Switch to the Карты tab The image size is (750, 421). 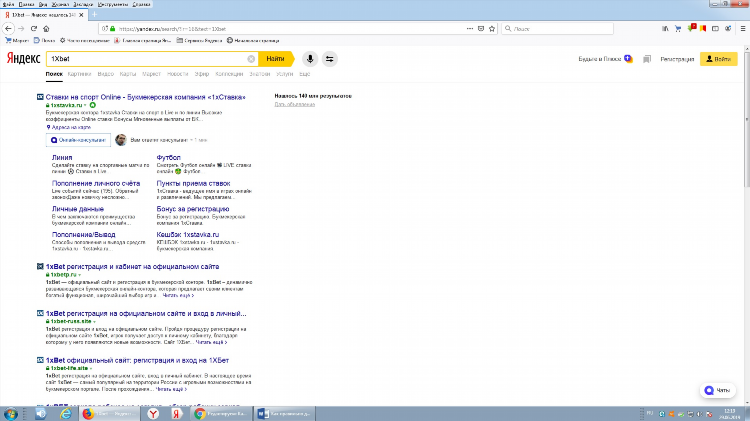pyautogui.click(x=128, y=74)
